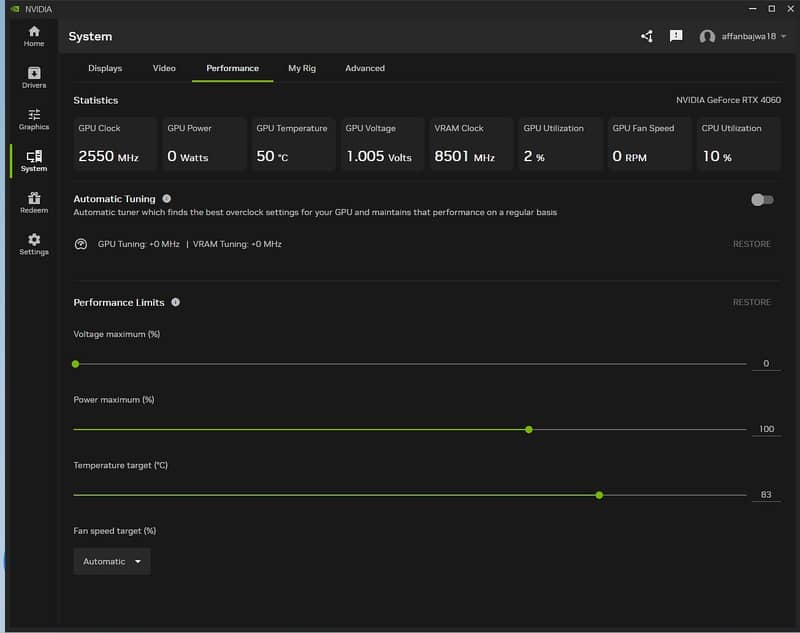Screen dimensions: 800x633
Task: Click the Statistics heading
Action: (x=95, y=100)
